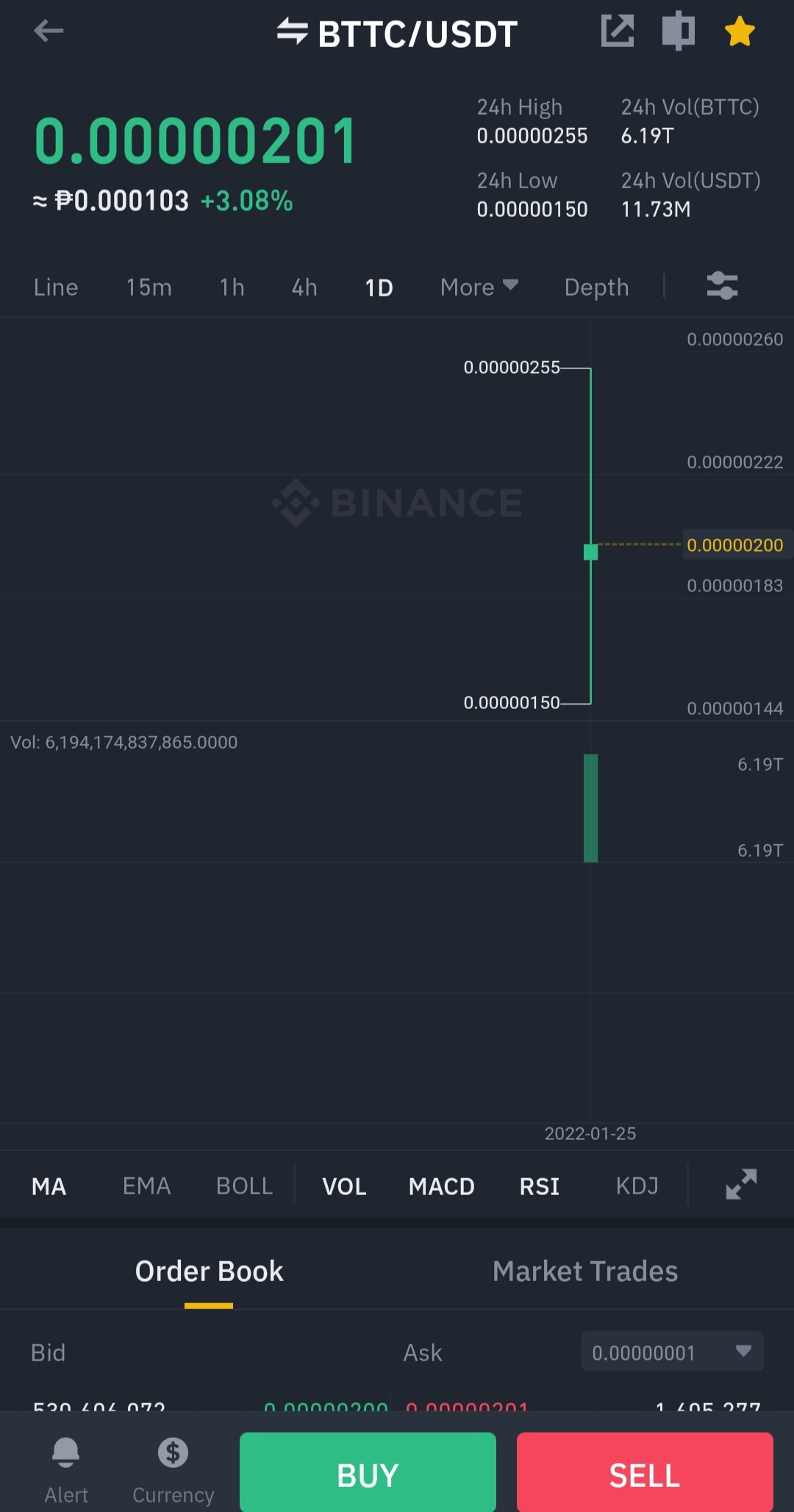Toggle the BOLL indicator

(244, 1186)
